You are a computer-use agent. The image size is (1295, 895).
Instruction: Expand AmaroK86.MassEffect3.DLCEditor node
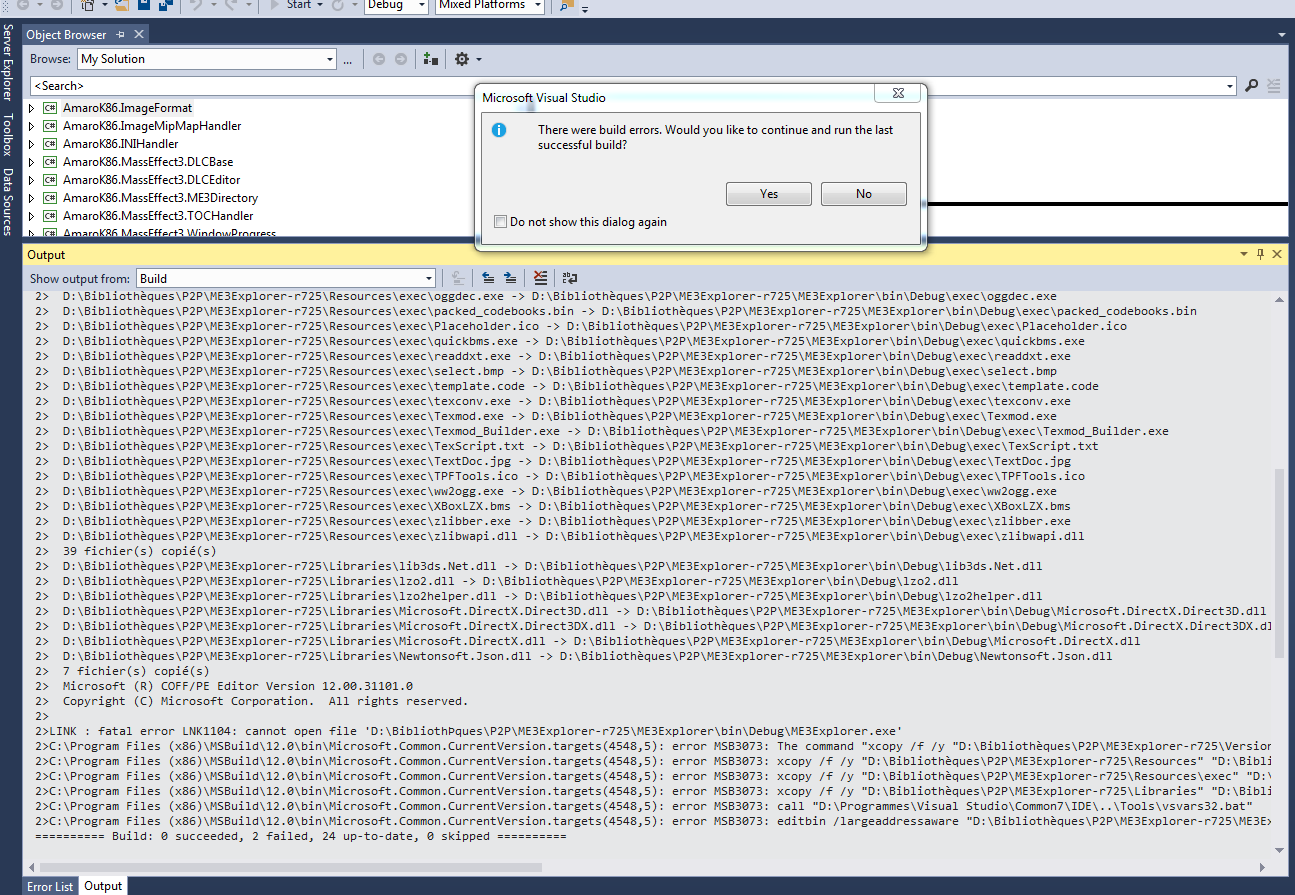point(31,180)
